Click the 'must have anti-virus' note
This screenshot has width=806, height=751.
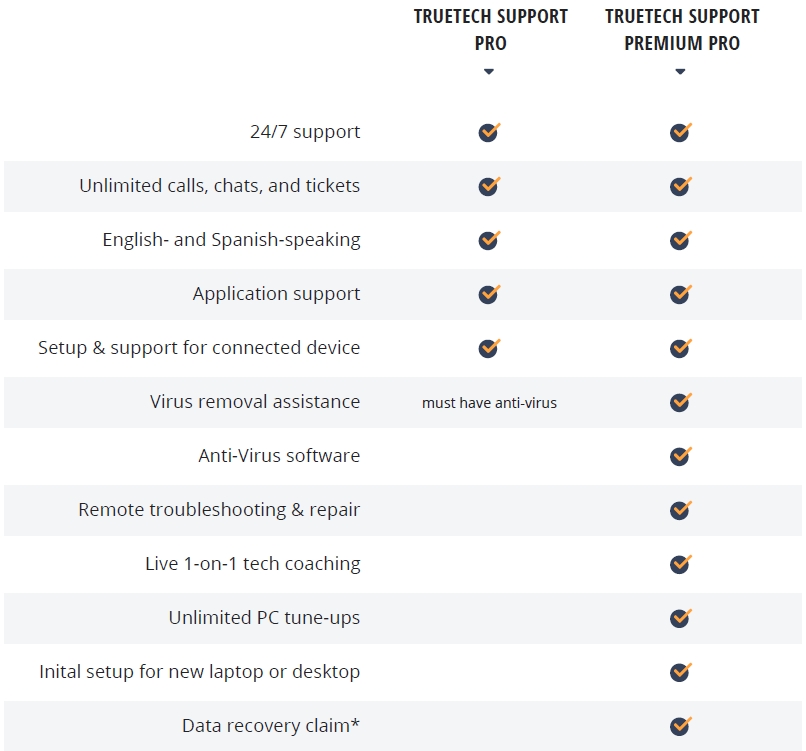coord(489,402)
